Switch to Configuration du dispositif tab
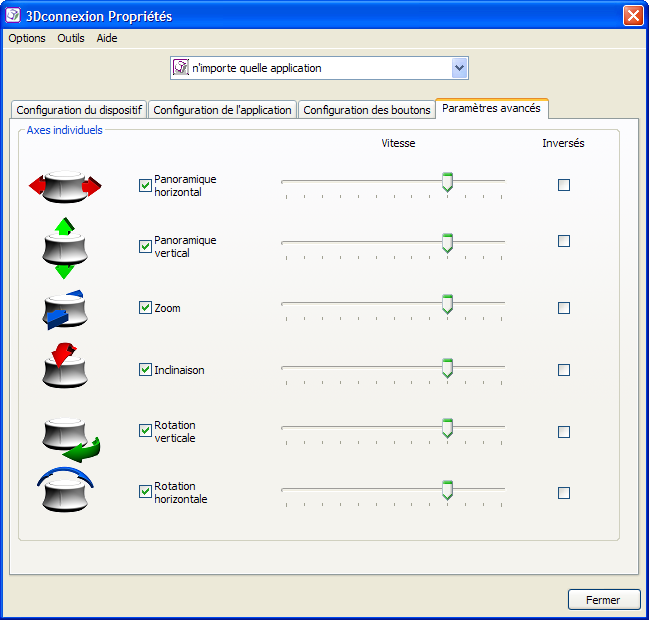649x620 pixels. tap(80, 110)
